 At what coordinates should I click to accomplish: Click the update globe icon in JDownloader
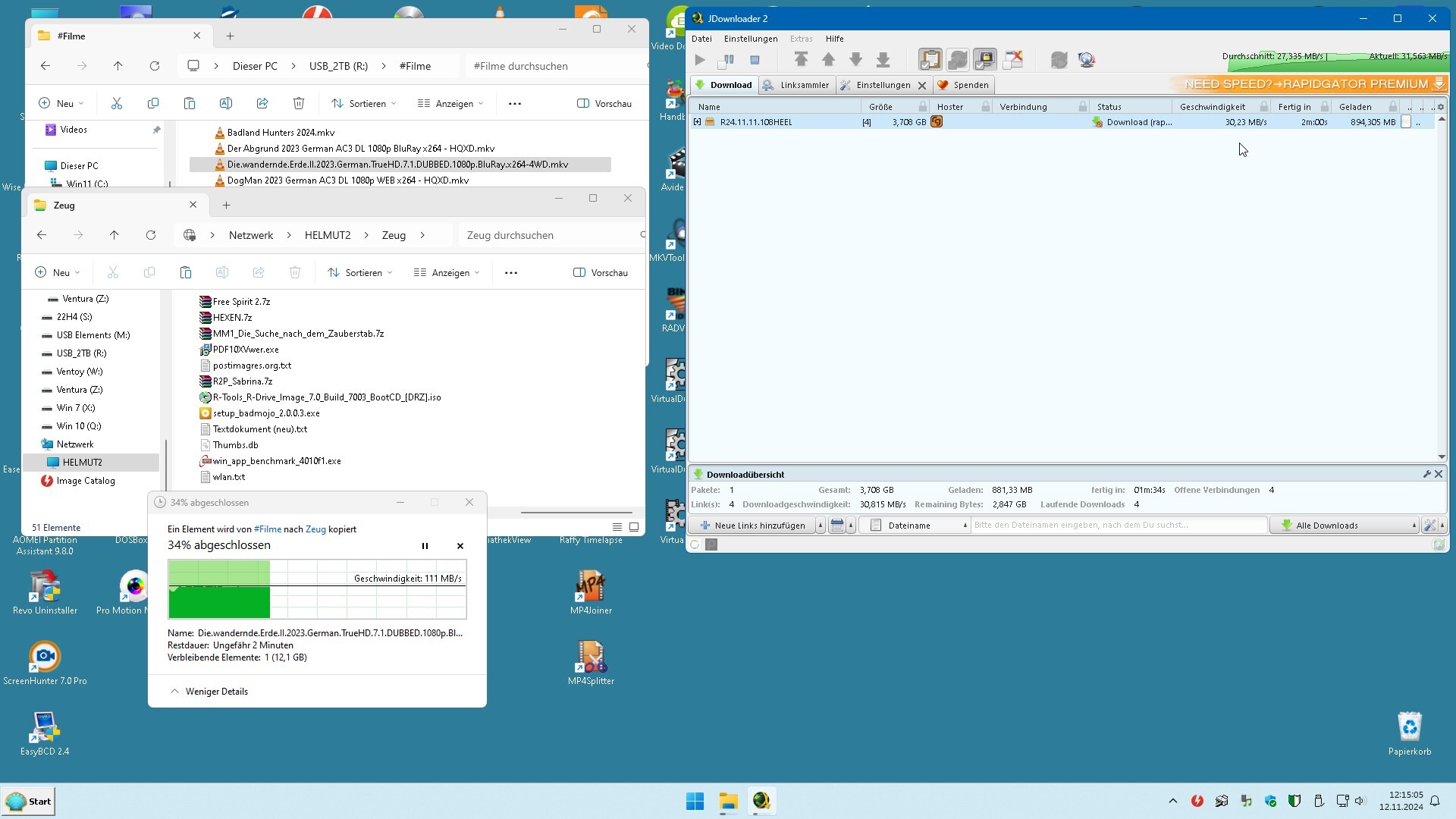click(x=1087, y=59)
